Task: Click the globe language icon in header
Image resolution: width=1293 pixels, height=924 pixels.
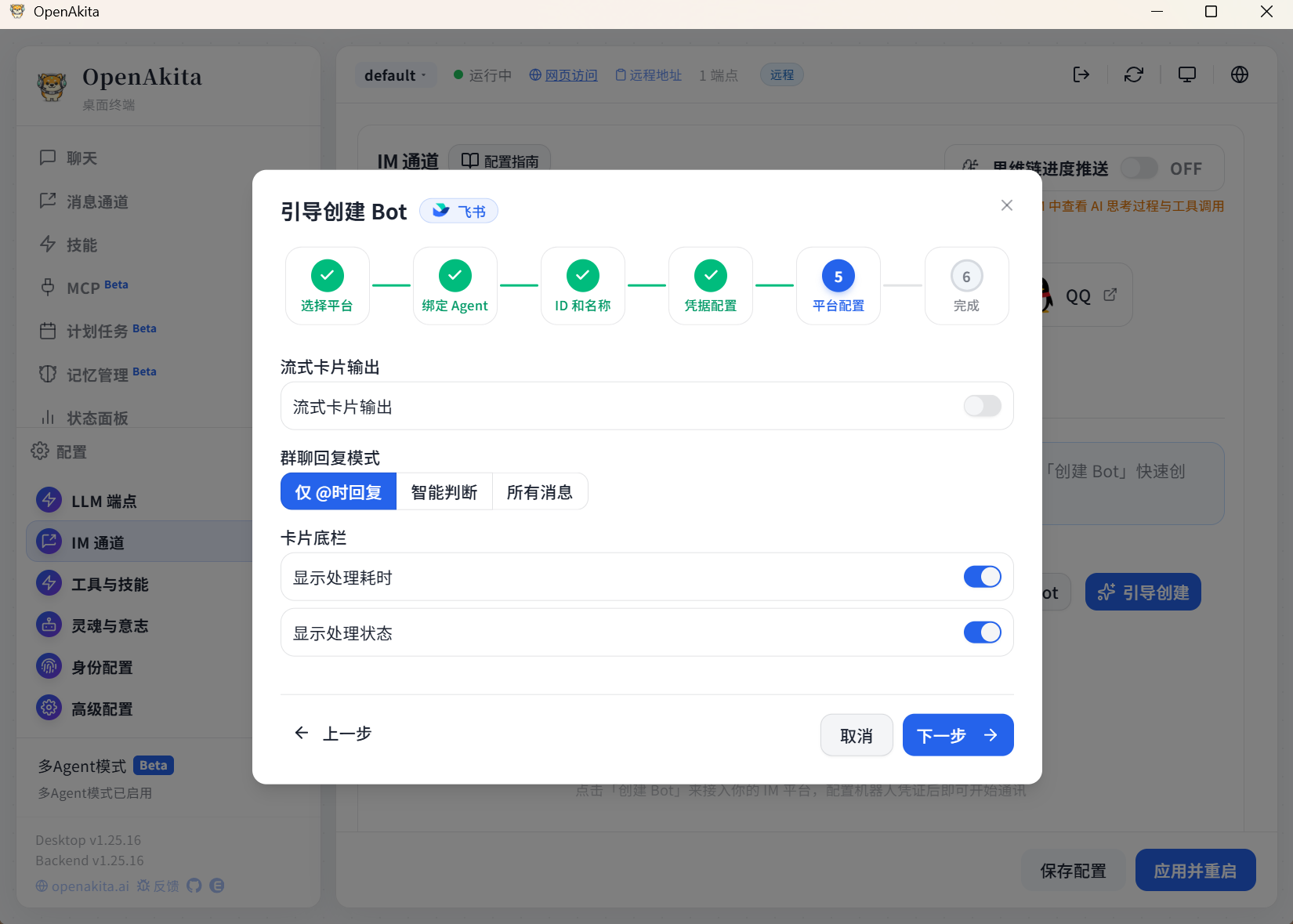Action: 1240,74
